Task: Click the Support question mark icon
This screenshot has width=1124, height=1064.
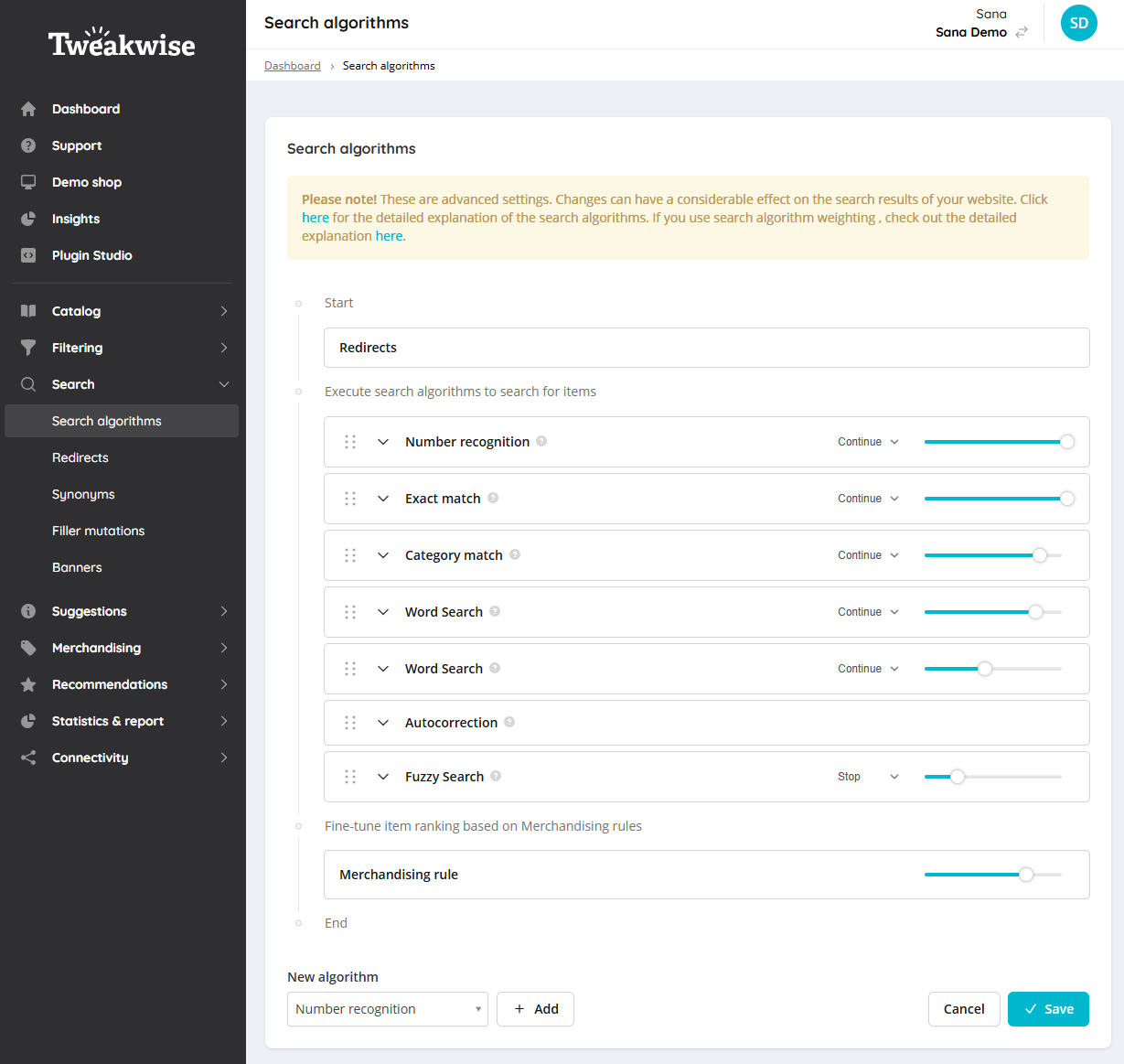Action: (28, 145)
